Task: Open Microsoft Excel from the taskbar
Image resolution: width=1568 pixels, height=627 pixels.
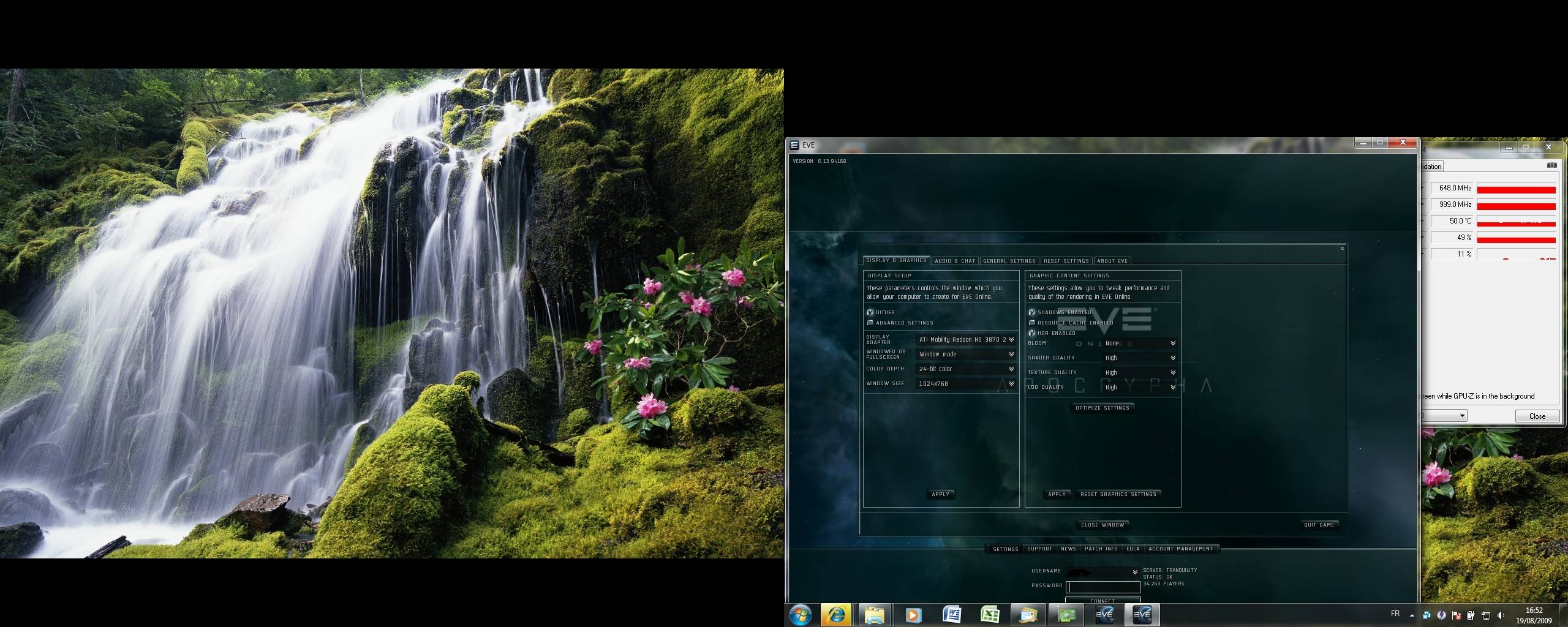Action: pyautogui.click(x=989, y=615)
